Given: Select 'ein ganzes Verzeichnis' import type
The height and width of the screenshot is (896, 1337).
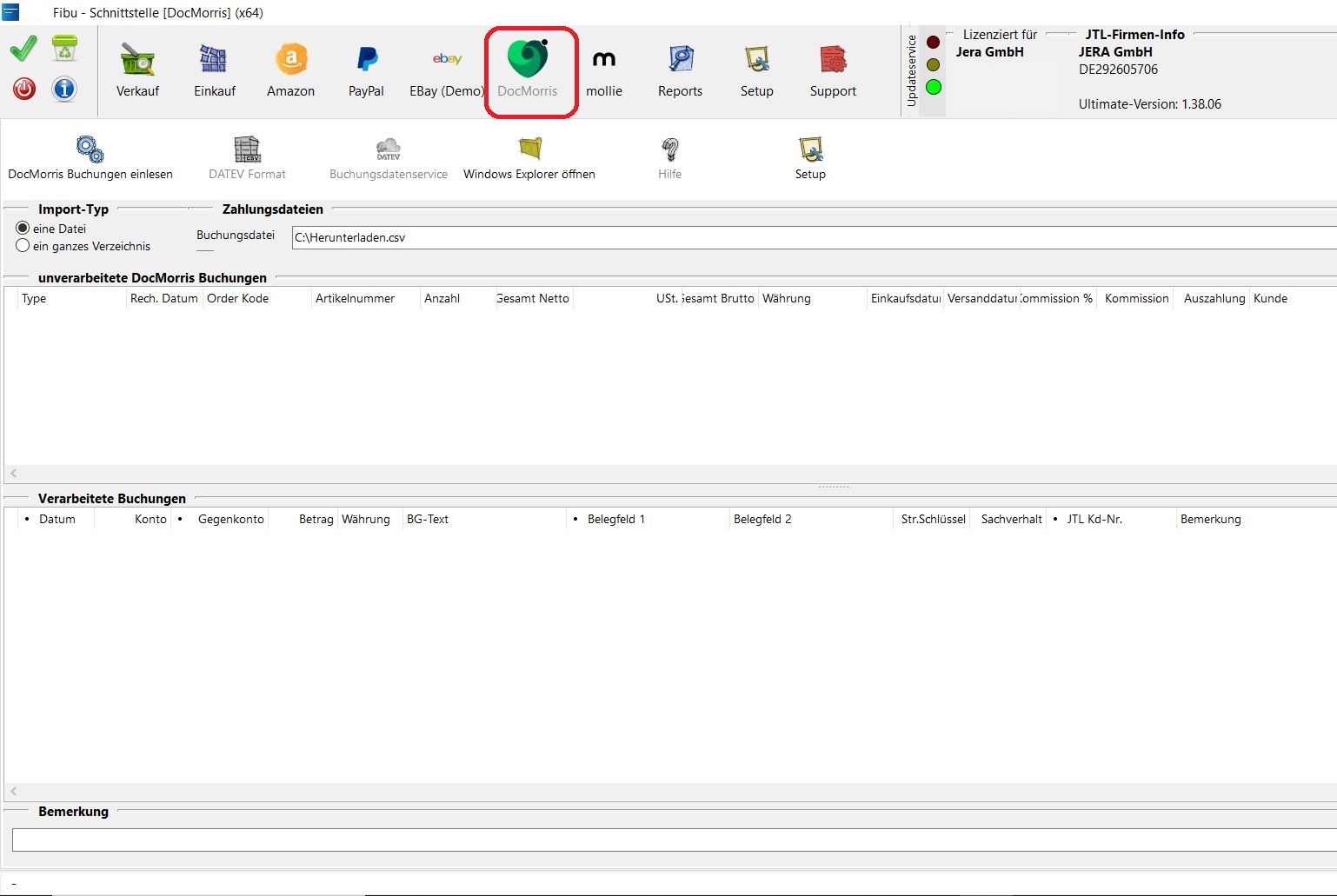Looking at the screenshot, I should (23, 246).
